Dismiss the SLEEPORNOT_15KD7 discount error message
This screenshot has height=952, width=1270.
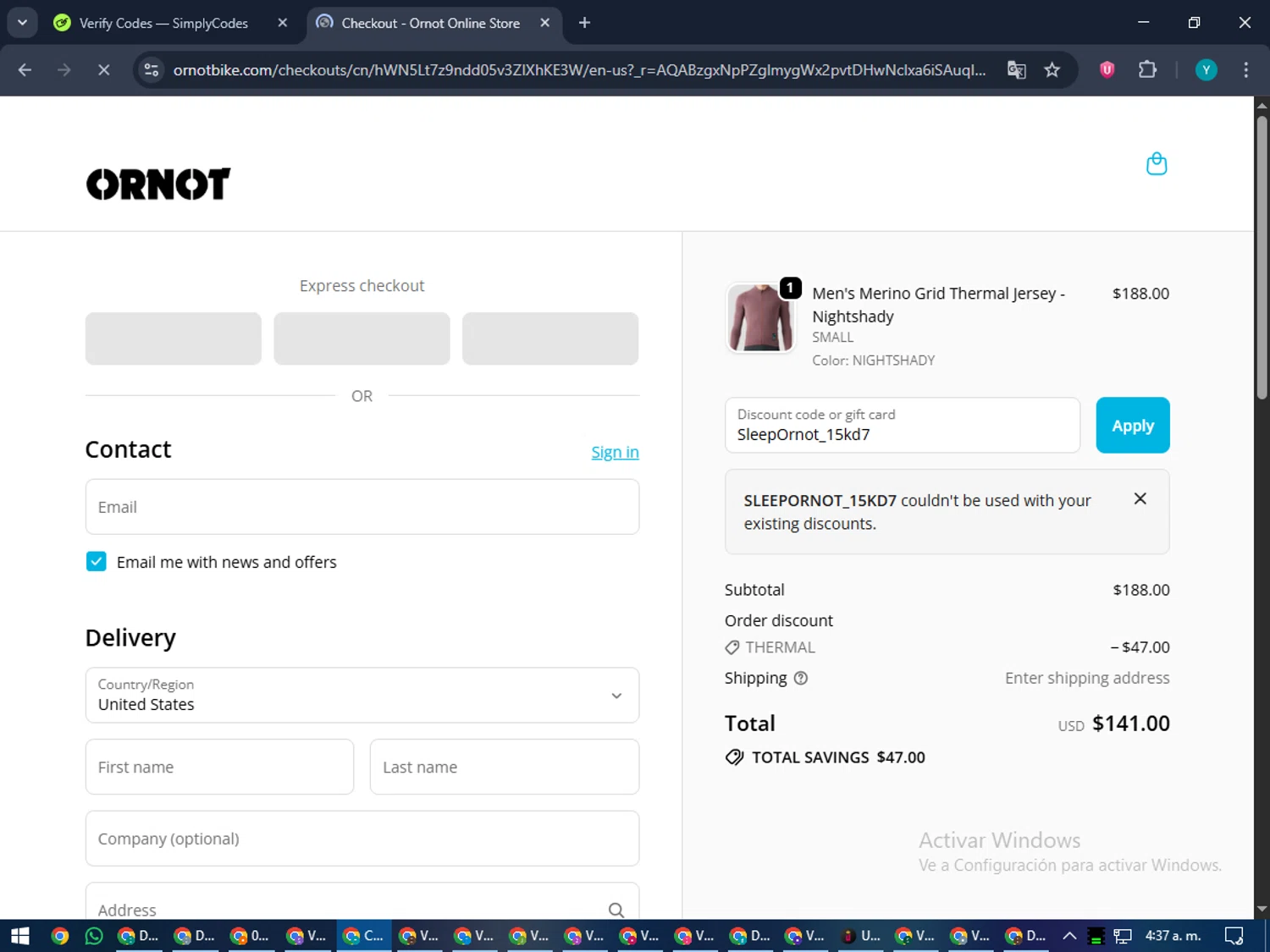coord(1140,499)
